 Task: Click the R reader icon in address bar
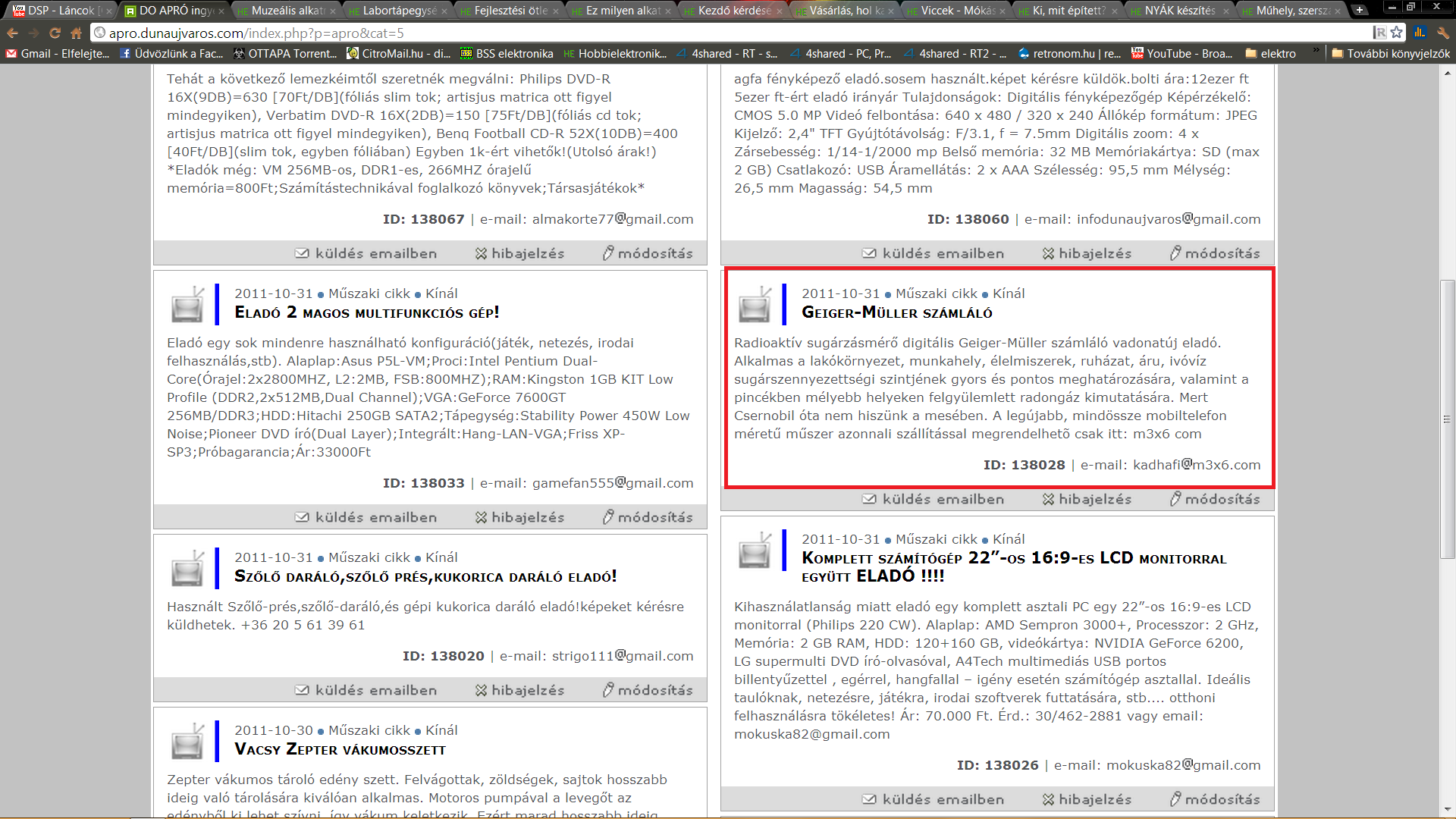coord(1379,33)
